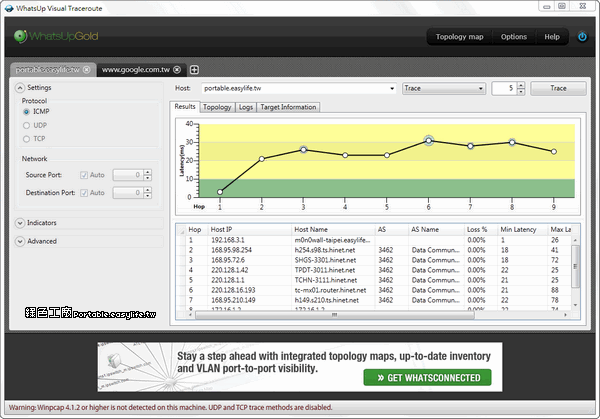Select host name SHGS-3301.hinet.net
This screenshot has height=419, width=600.
pyautogui.click(x=325, y=260)
